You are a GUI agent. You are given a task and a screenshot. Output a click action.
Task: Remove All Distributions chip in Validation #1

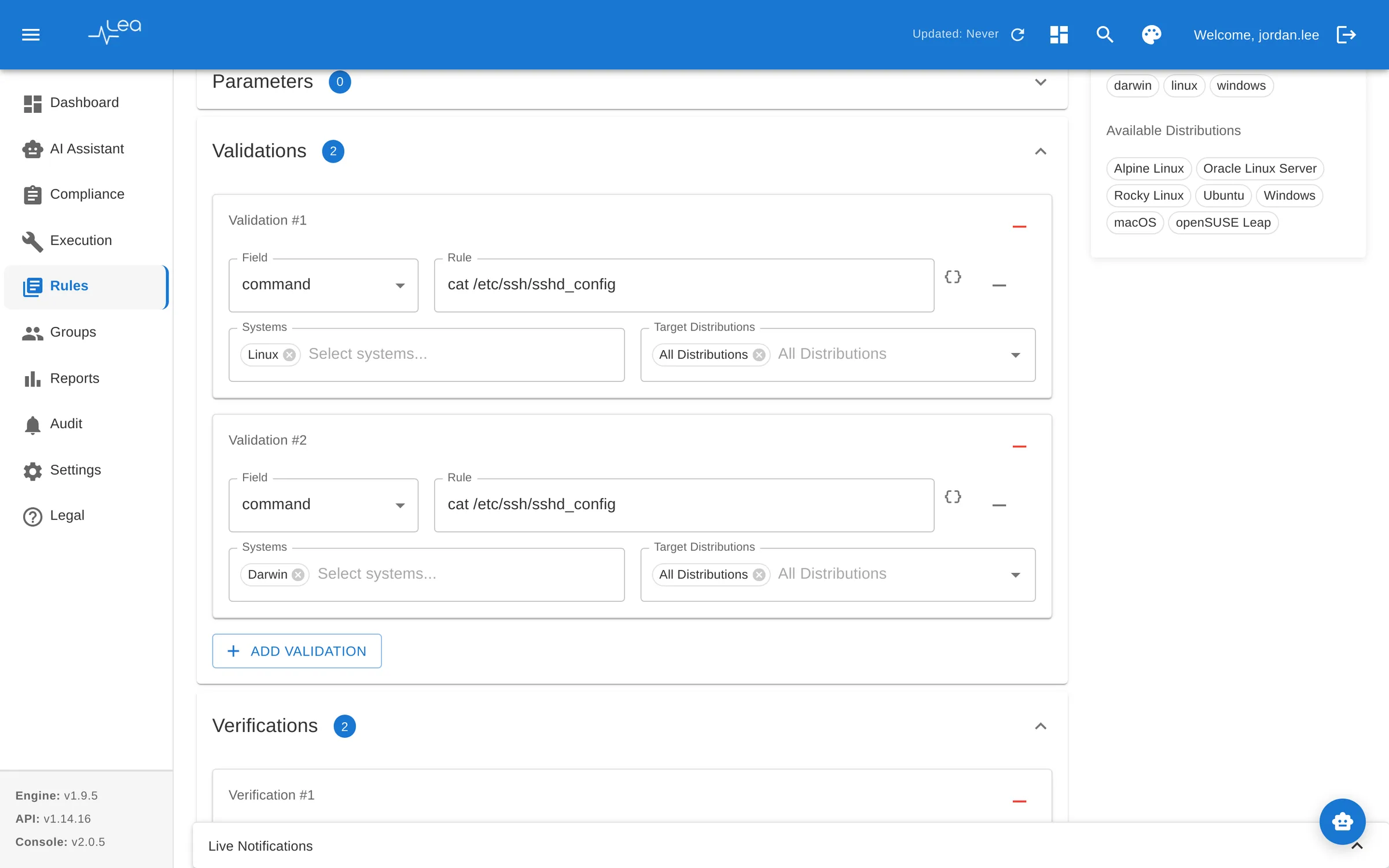pos(759,355)
